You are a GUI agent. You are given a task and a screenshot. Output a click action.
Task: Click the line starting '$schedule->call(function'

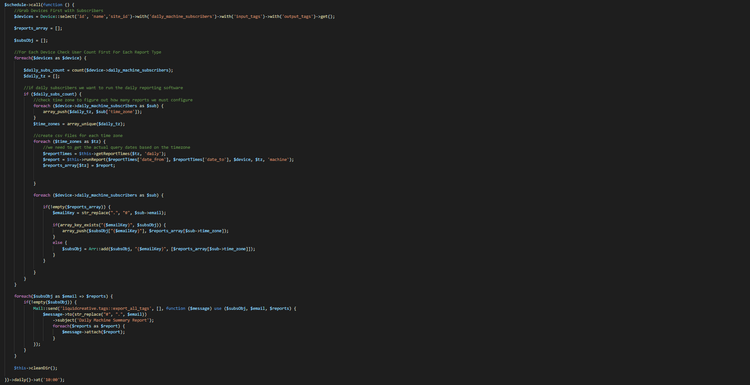coord(39,4)
